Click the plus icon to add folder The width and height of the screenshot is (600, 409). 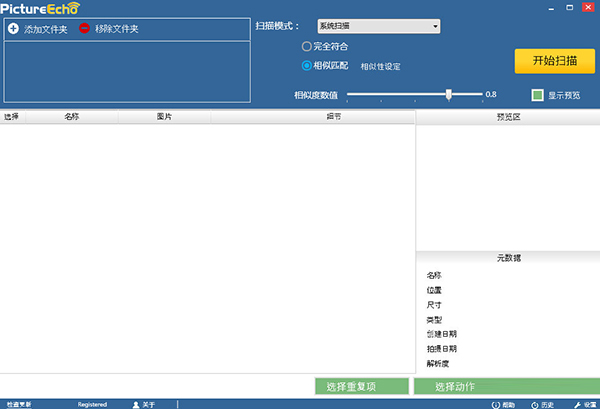click(13, 29)
